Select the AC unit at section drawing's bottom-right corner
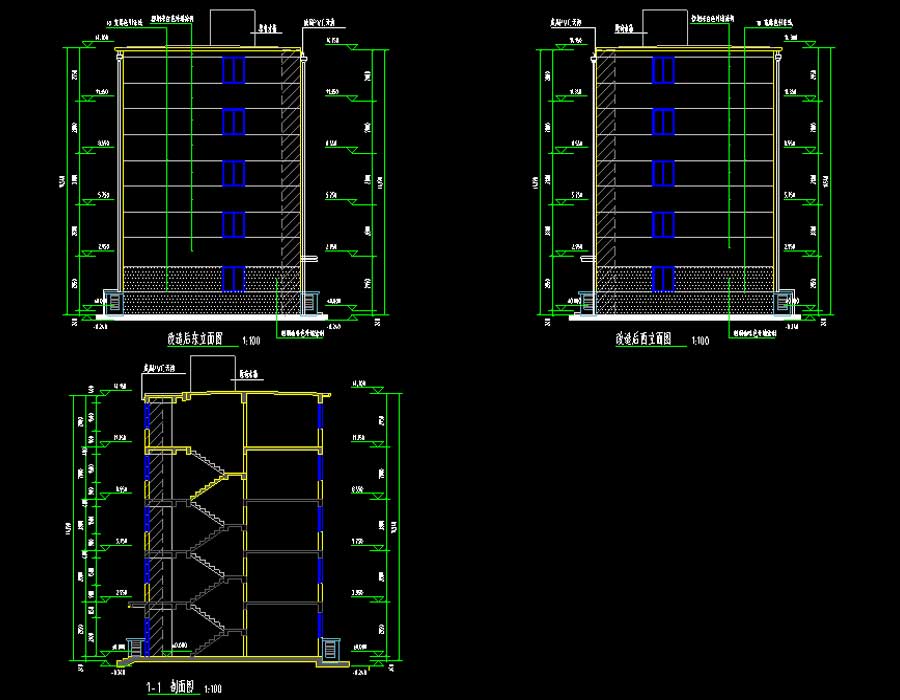The image size is (900, 700). 331,650
